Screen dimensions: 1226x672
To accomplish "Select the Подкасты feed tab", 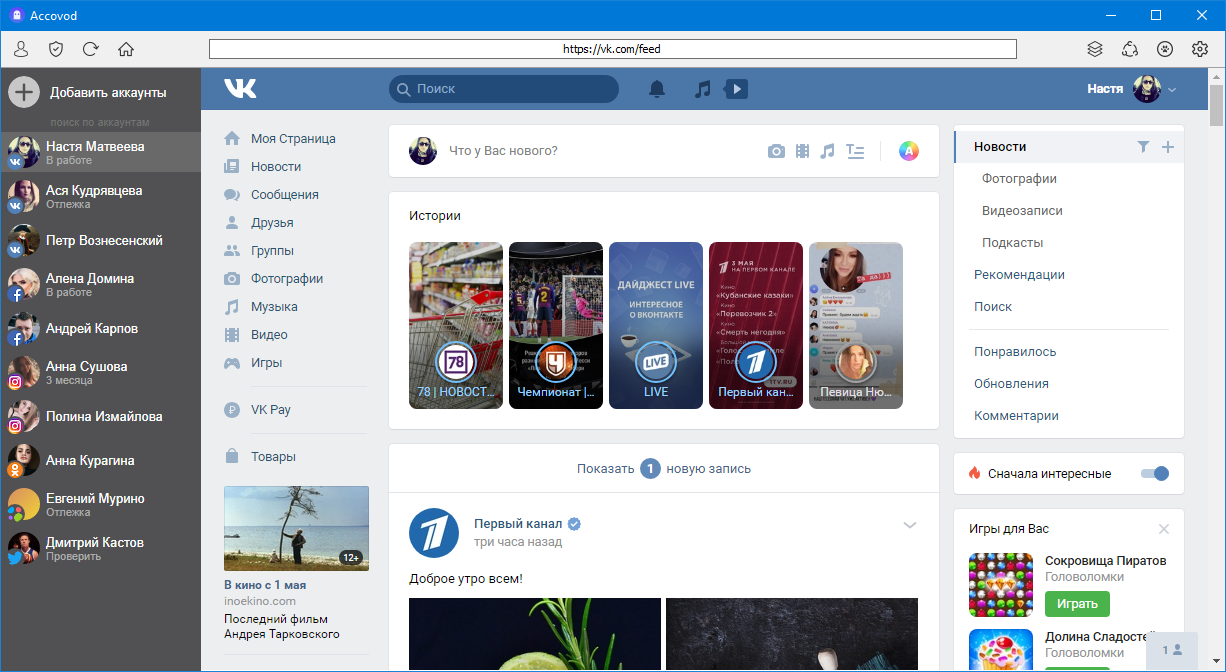I will pos(1012,243).
